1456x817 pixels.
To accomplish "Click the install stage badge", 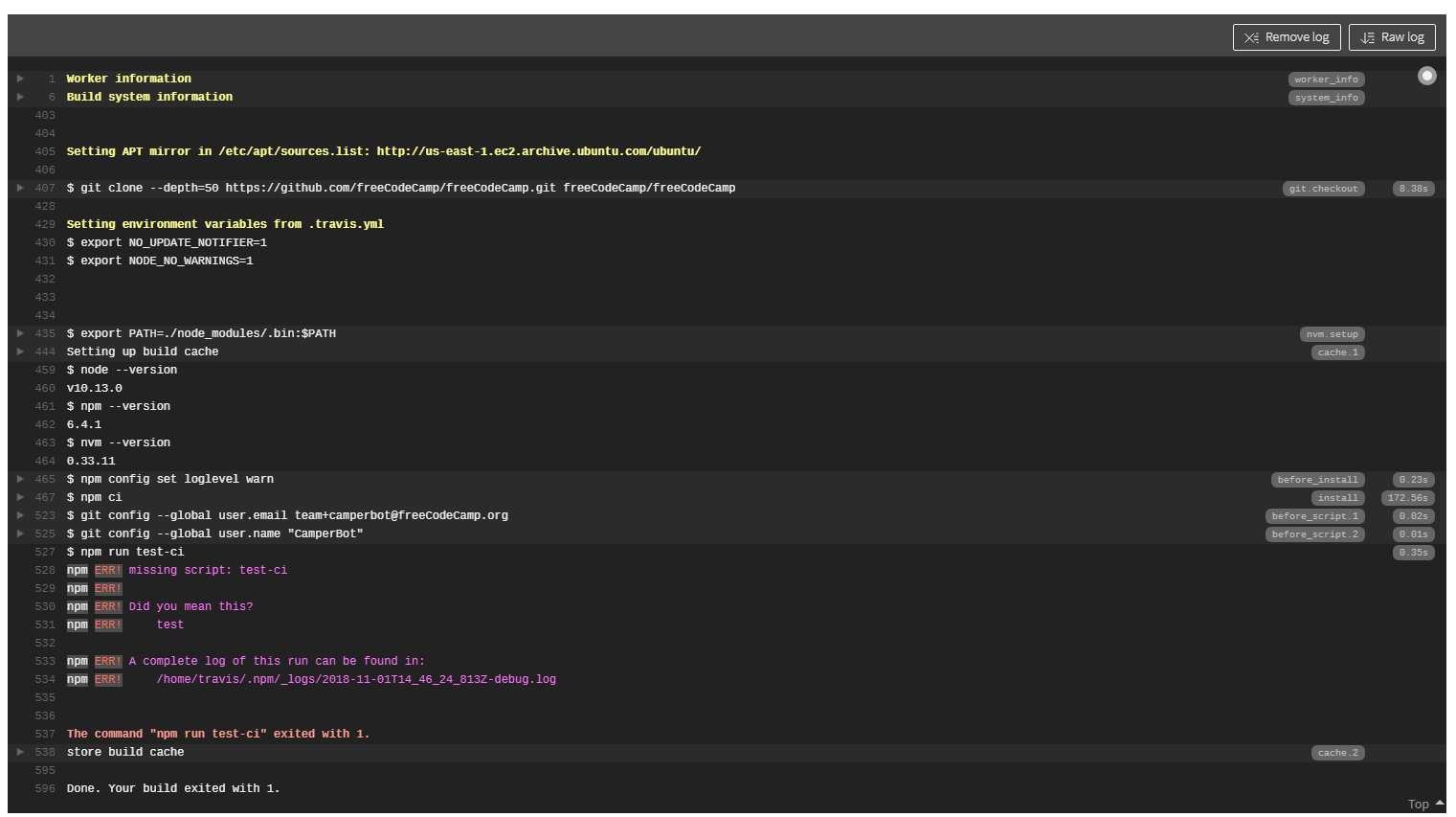I will (x=1337, y=497).
